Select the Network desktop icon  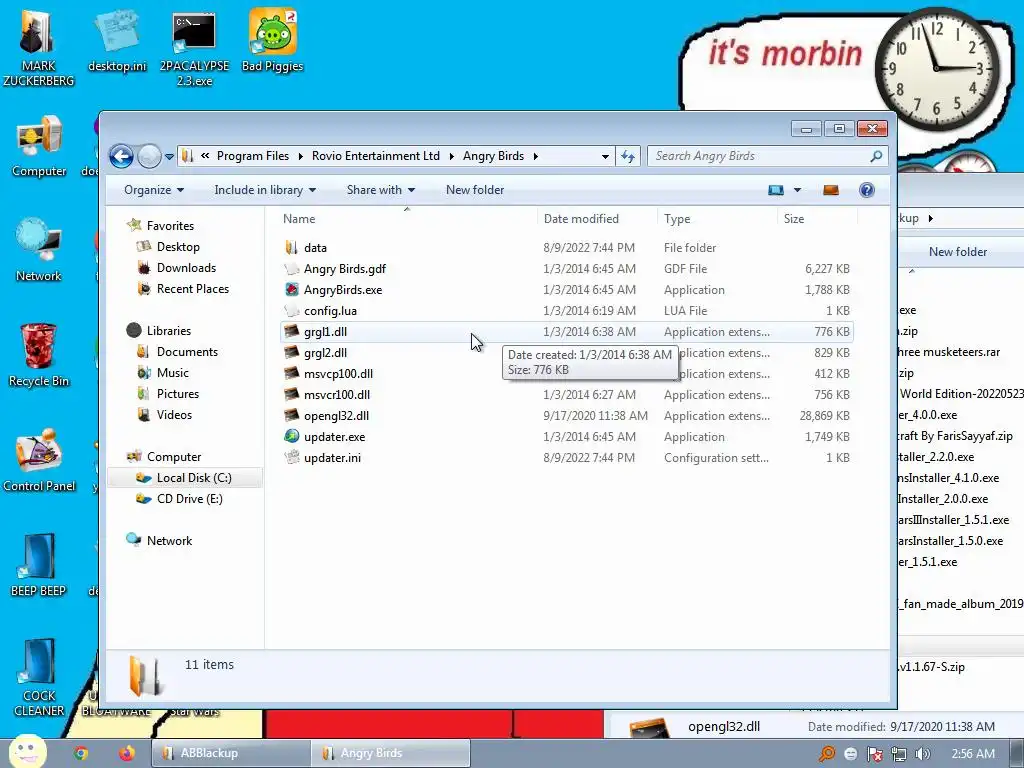click(39, 251)
